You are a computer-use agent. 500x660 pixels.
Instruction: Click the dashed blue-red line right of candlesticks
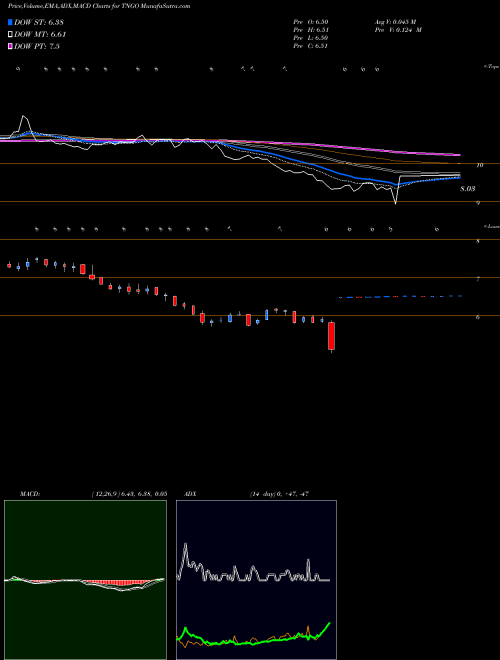[400, 297]
